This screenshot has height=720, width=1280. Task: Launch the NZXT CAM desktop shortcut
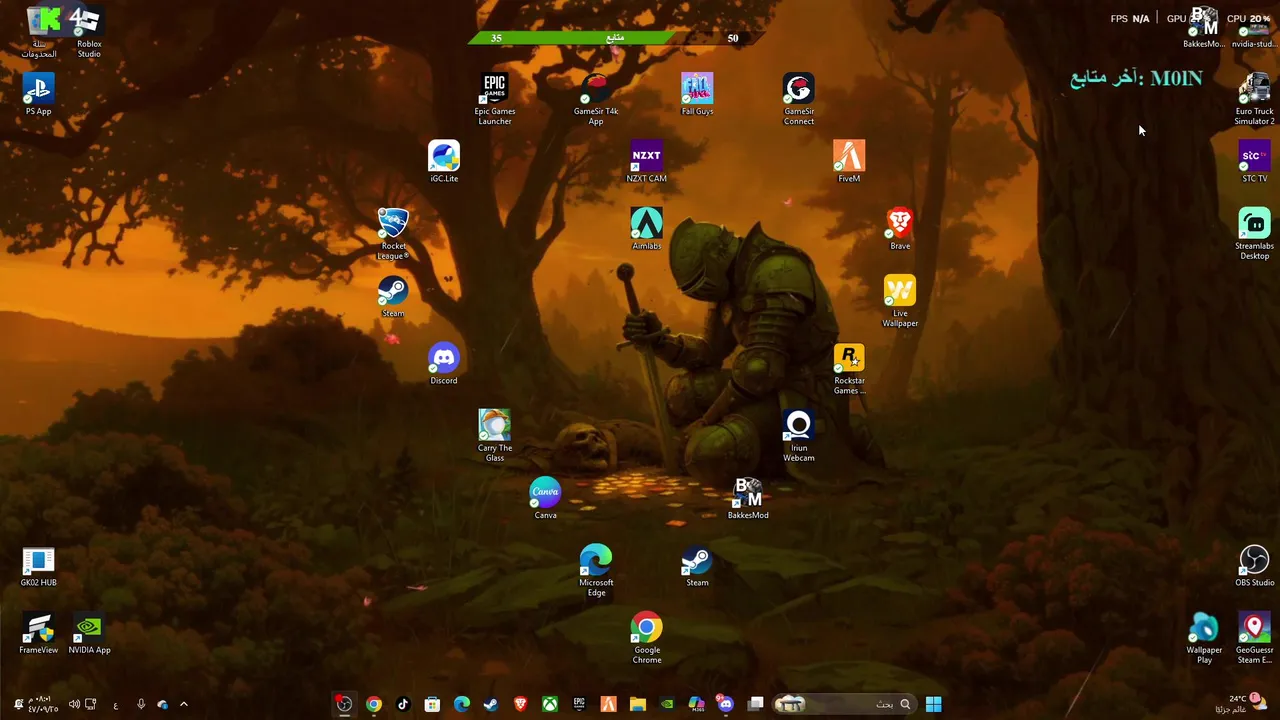point(646,162)
